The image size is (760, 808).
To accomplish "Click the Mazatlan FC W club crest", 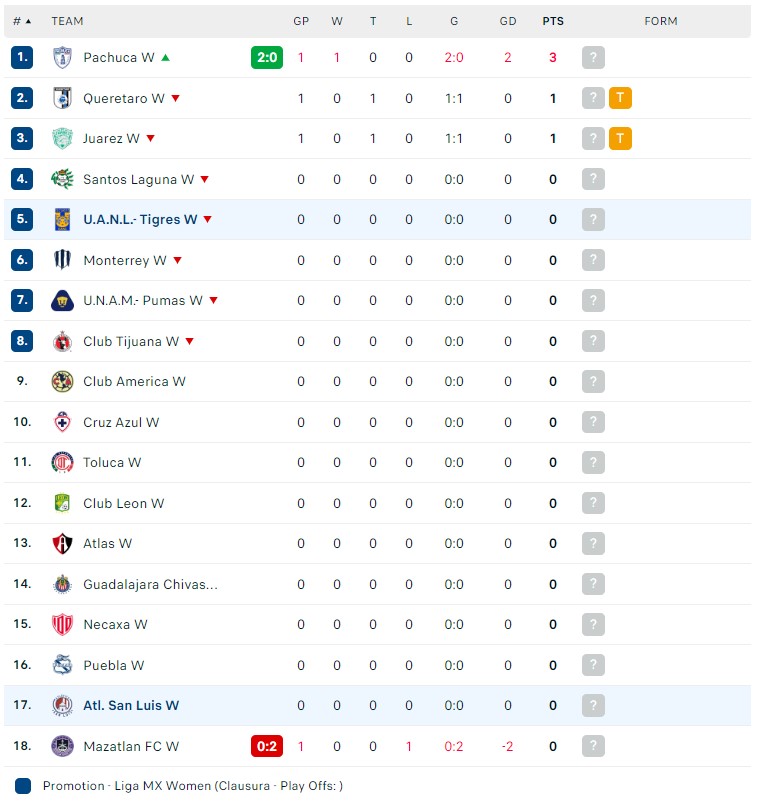I will [x=61, y=746].
